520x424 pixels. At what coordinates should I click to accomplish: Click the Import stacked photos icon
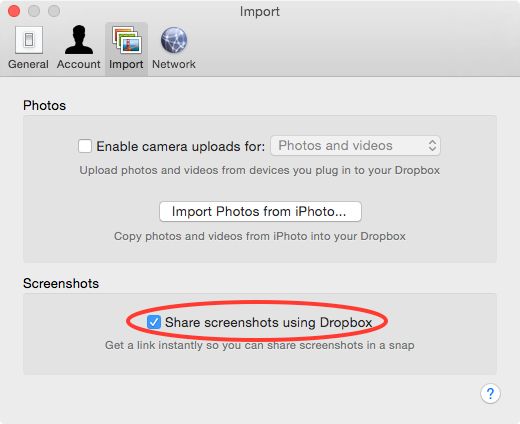click(x=127, y=40)
